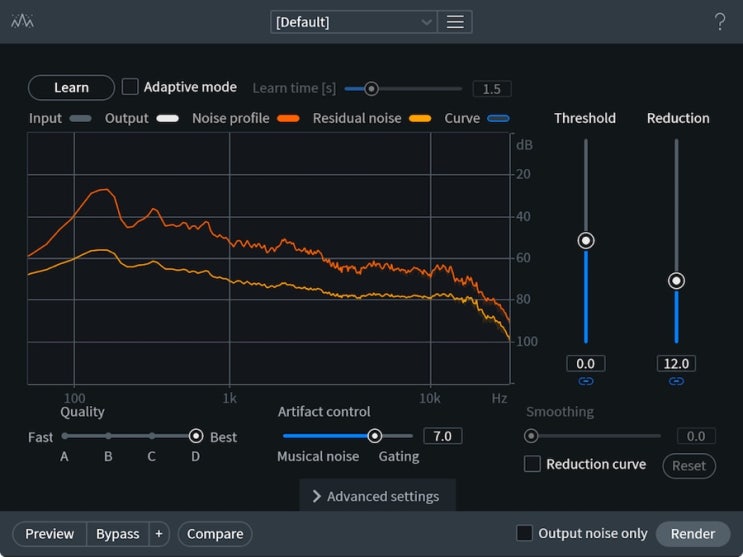Toggle the link icon under Reduction
Image resolution: width=743 pixels, height=557 pixels.
(676, 381)
